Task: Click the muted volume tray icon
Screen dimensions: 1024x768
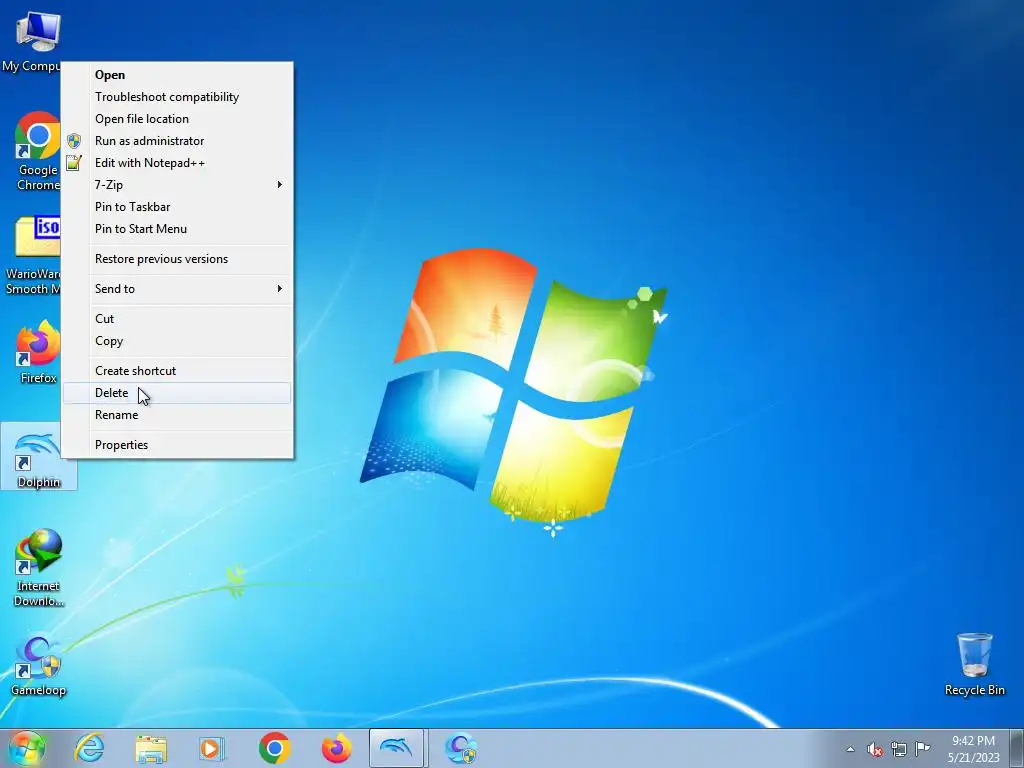Action: (x=875, y=750)
